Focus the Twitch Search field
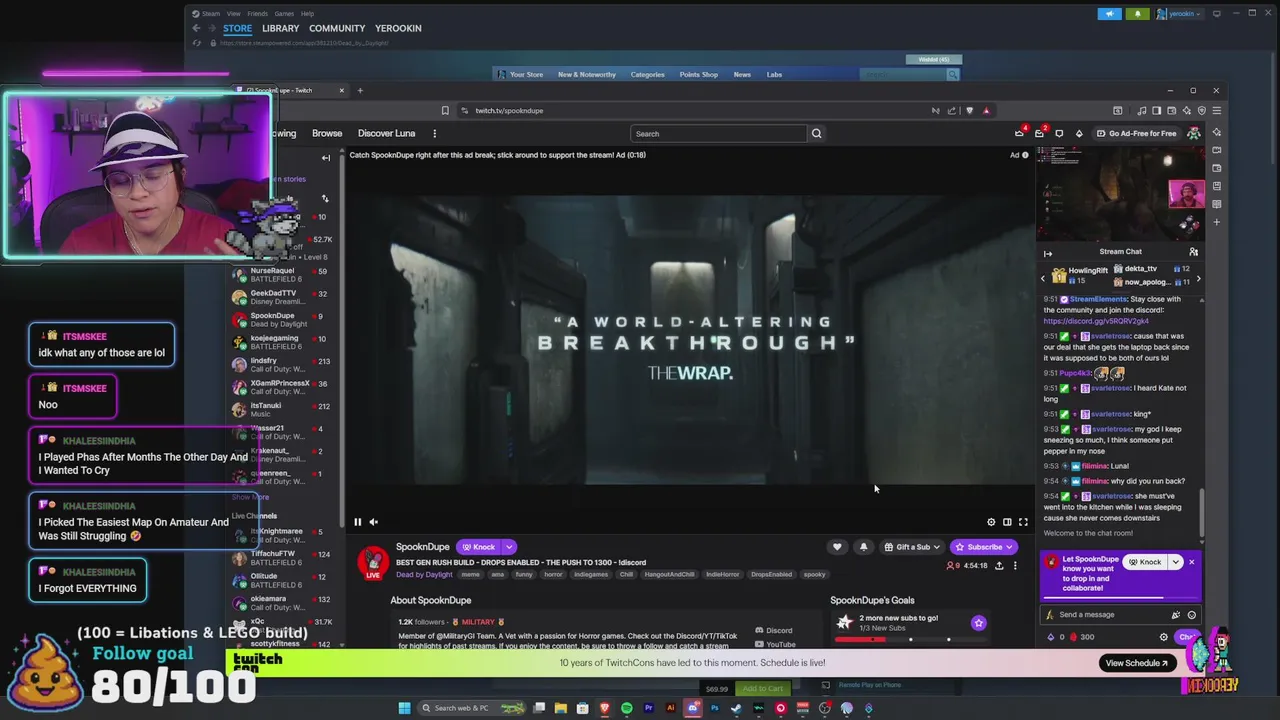The height and width of the screenshot is (720, 1280). (719, 133)
